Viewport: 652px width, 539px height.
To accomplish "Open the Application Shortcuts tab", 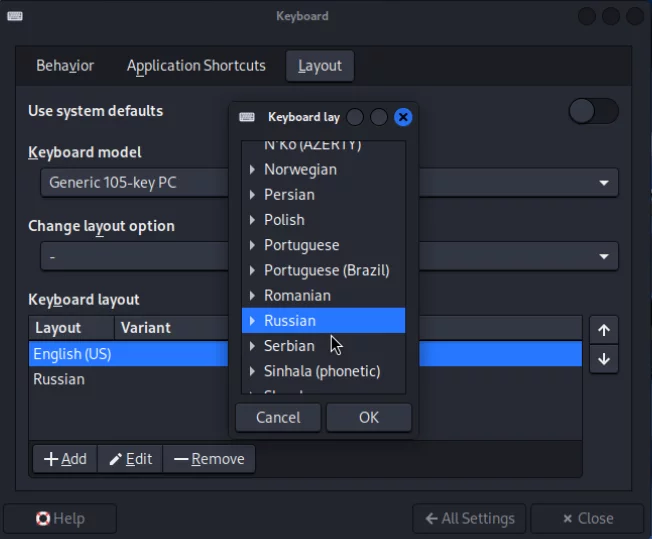I will coord(196,66).
